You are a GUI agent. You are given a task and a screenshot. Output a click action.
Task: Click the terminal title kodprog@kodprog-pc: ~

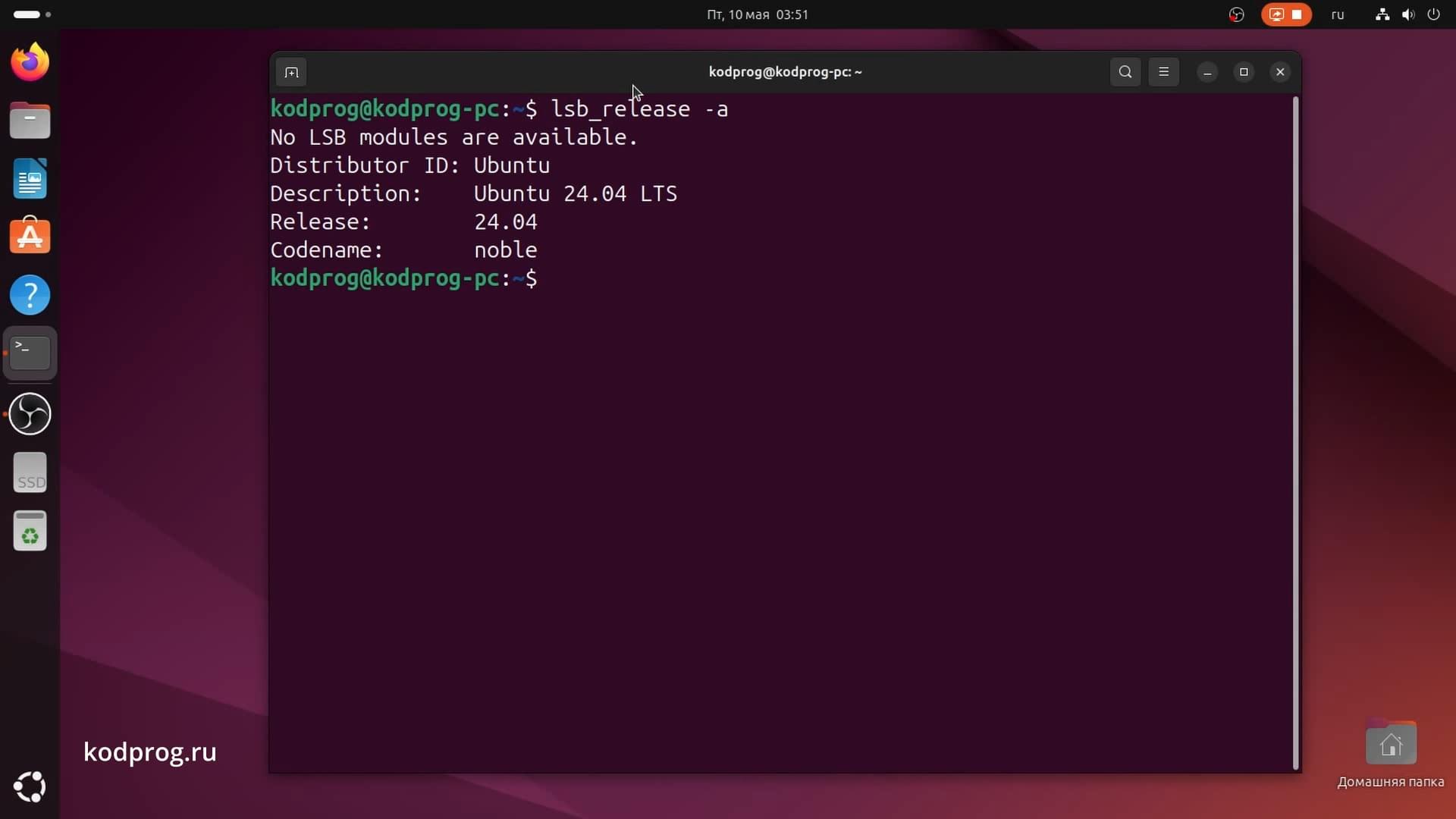(x=785, y=72)
